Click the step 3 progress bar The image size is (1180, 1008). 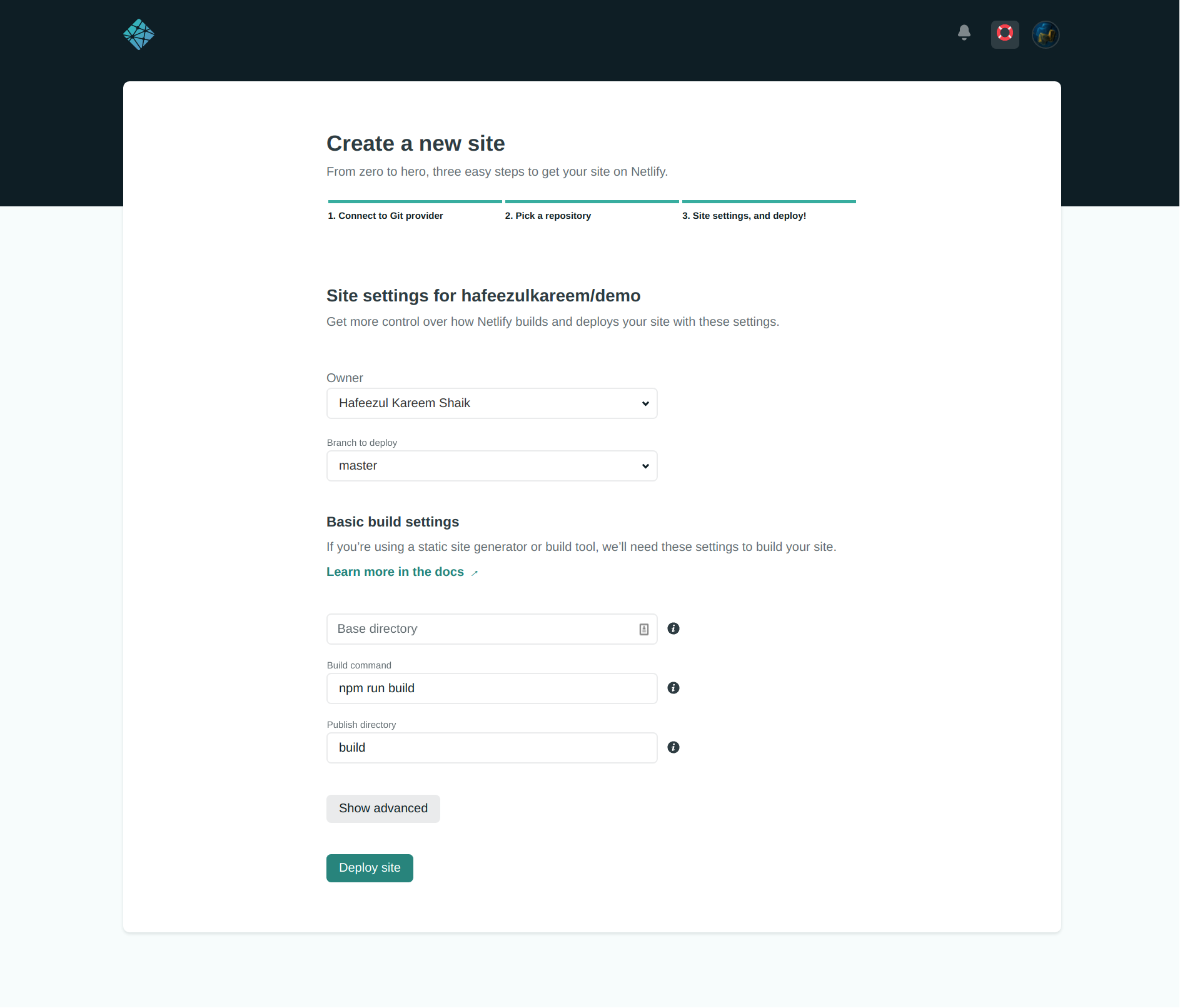point(769,201)
